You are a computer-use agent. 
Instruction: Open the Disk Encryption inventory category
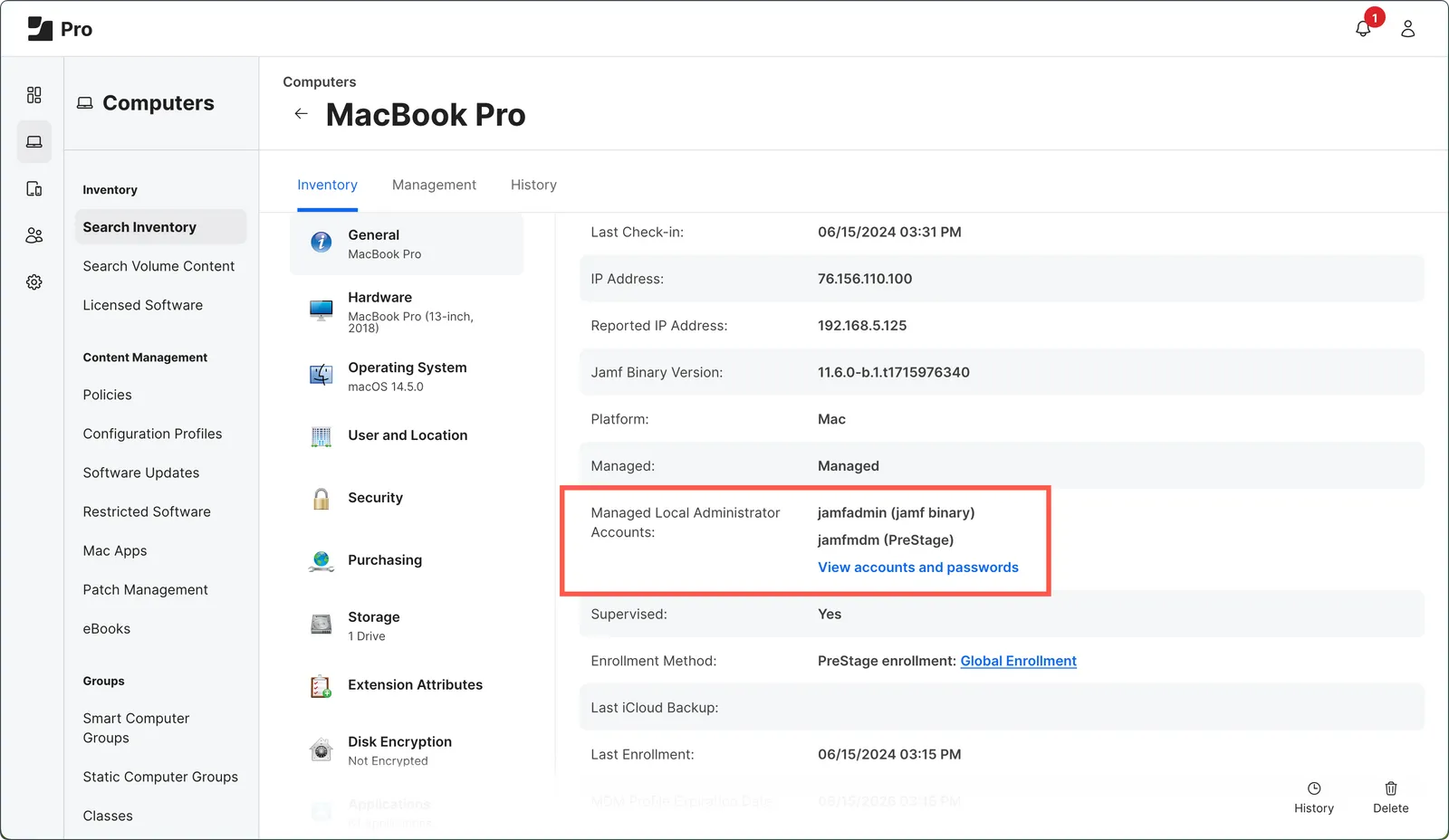point(399,741)
